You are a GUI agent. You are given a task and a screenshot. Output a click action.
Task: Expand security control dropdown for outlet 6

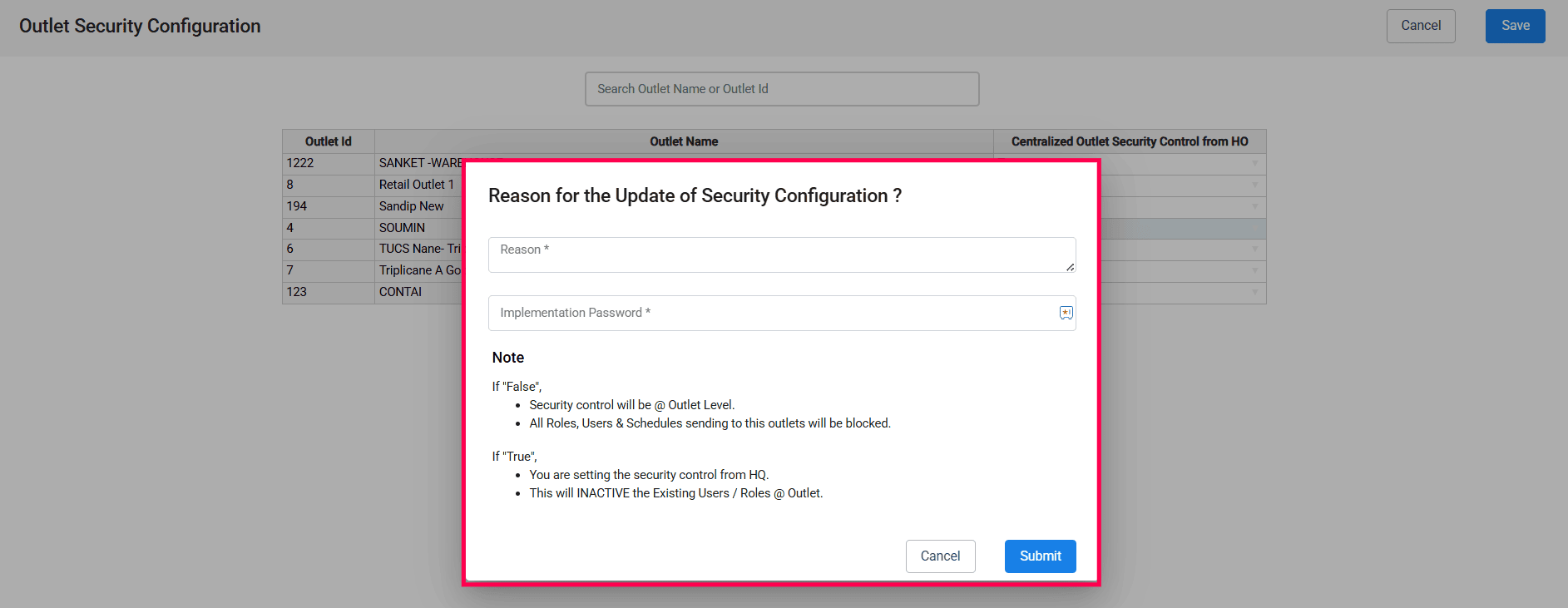coord(1254,250)
